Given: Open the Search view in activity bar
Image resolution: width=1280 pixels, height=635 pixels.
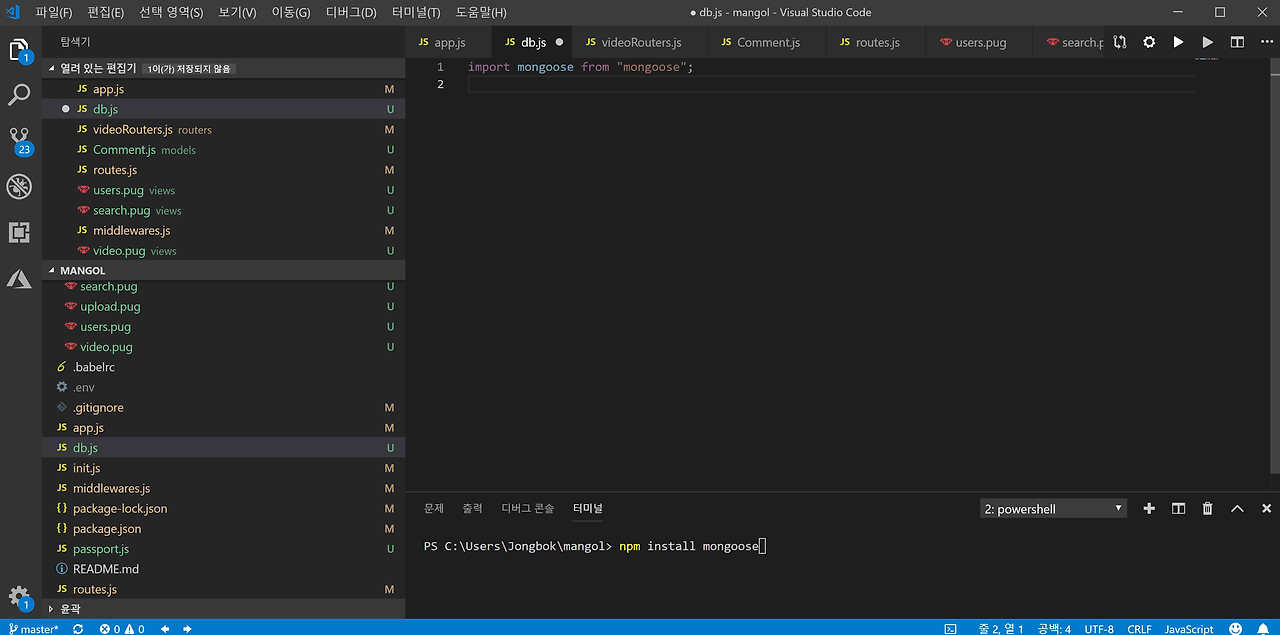Looking at the screenshot, I should pos(19,96).
